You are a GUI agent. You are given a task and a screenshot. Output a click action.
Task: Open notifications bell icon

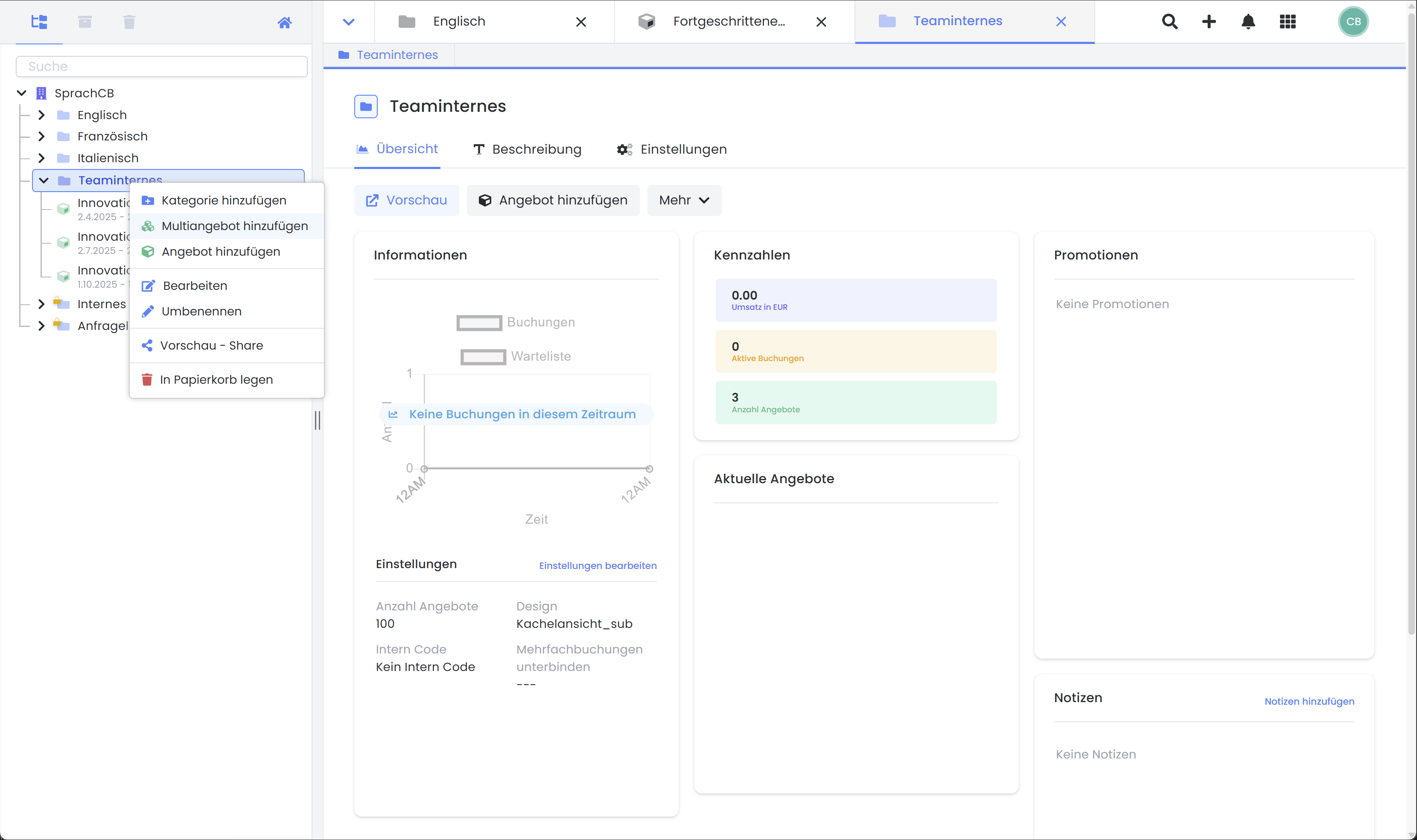(x=1248, y=21)
